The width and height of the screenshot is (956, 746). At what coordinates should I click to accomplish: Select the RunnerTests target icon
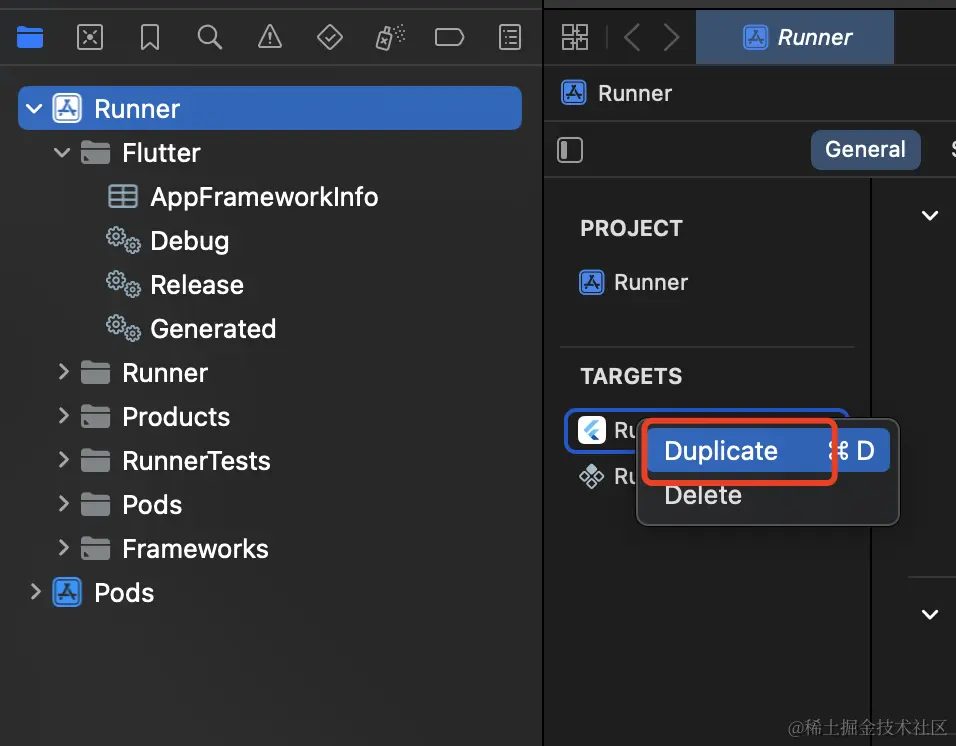pos(591,476)
